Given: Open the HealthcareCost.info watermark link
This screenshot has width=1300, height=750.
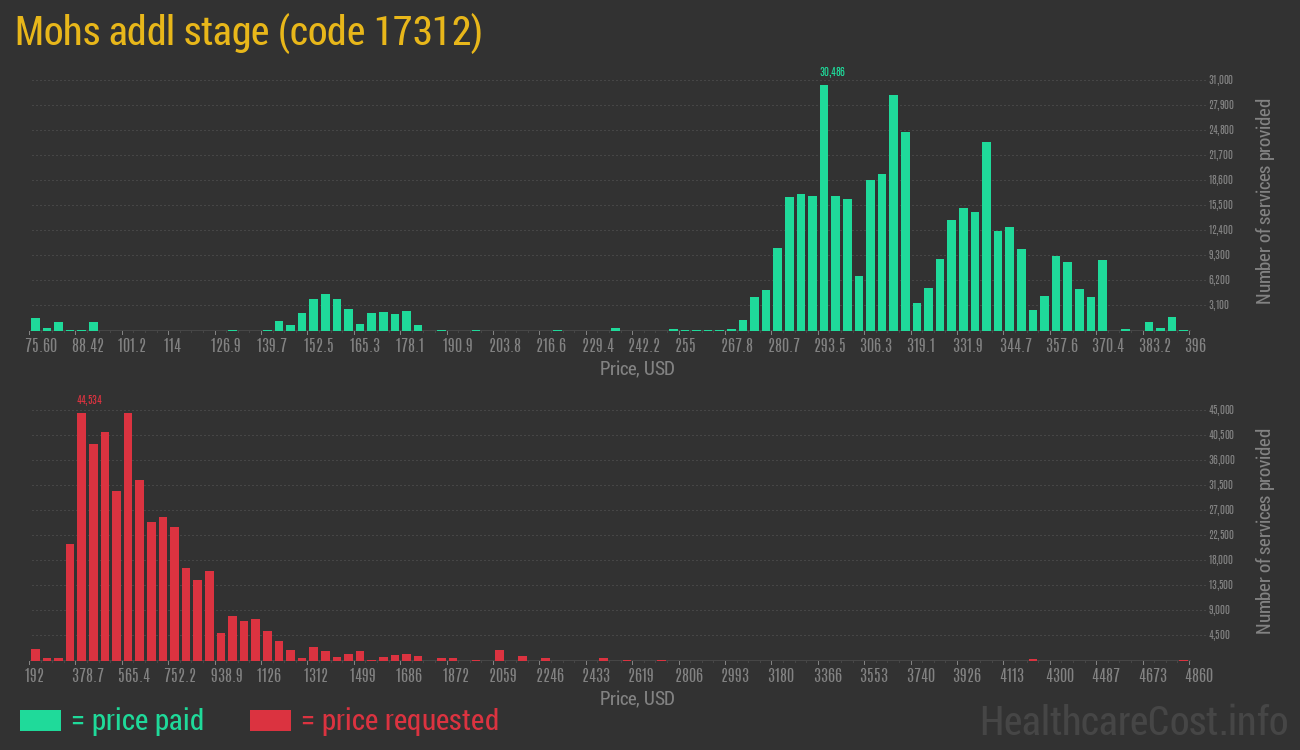Looking at the screenshot, I should point(1133,720).
